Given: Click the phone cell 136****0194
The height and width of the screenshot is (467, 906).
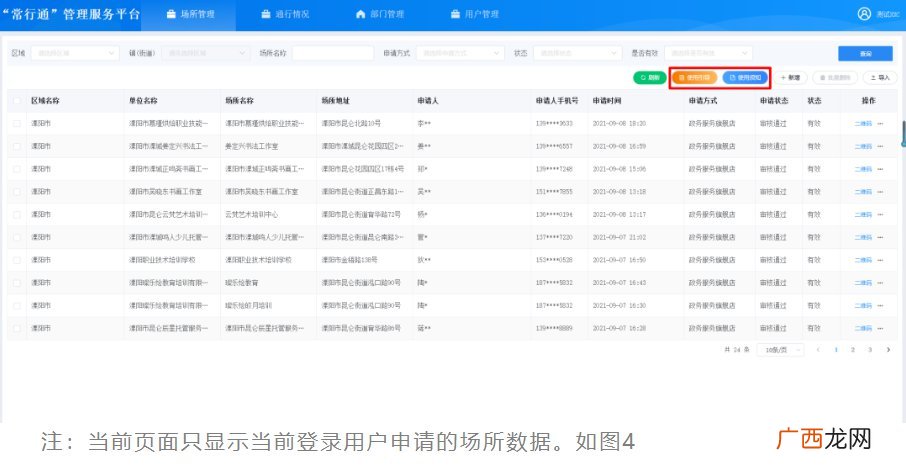Looking at the screenshot, I should 554,214.
